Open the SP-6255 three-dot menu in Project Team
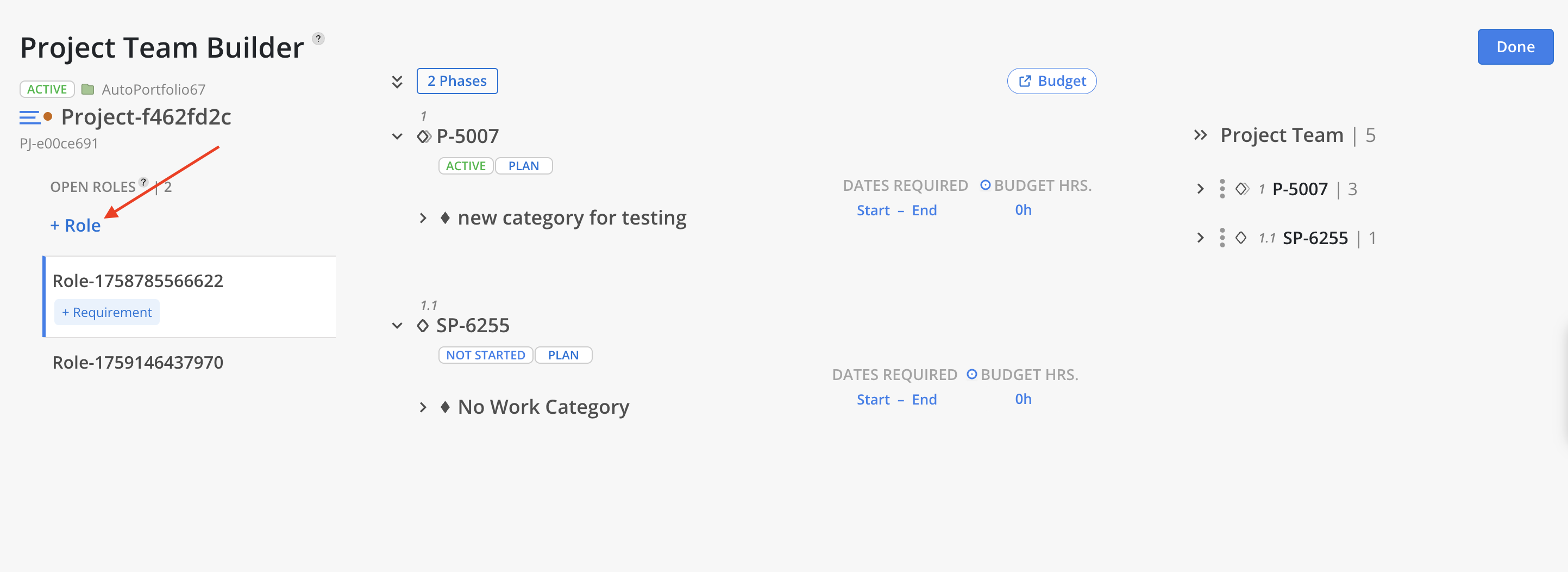 point(1222,238)
